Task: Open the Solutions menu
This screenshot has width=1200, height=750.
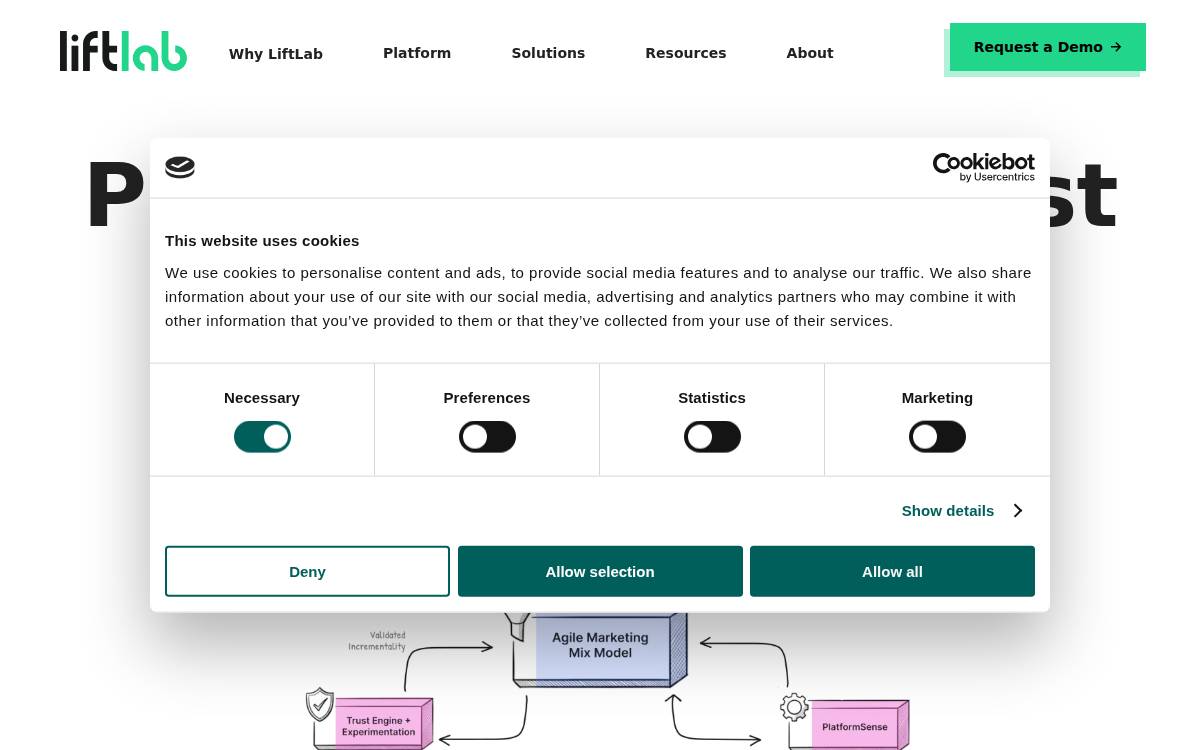Action: point(548,53)
